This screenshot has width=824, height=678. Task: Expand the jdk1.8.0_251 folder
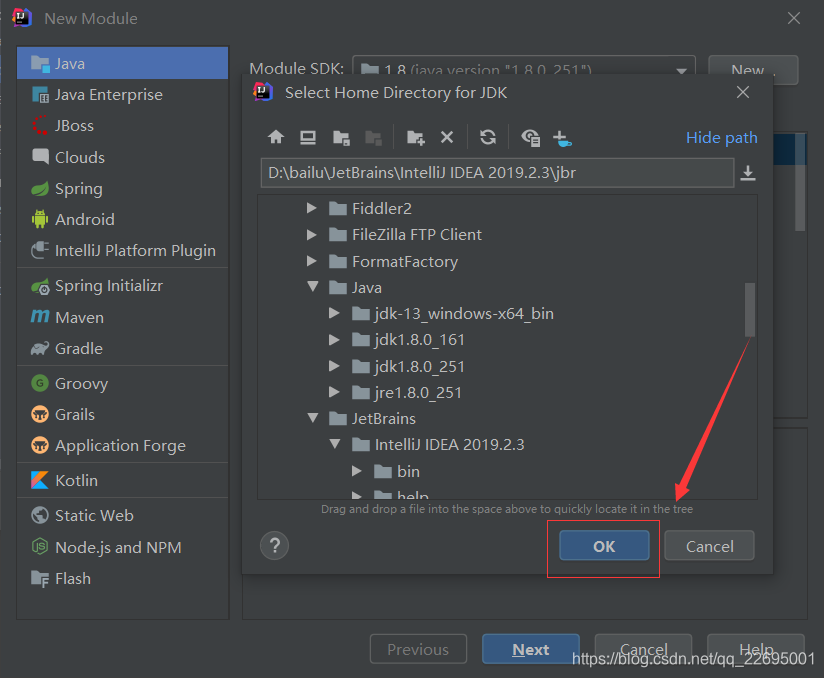tap(334, 366)
